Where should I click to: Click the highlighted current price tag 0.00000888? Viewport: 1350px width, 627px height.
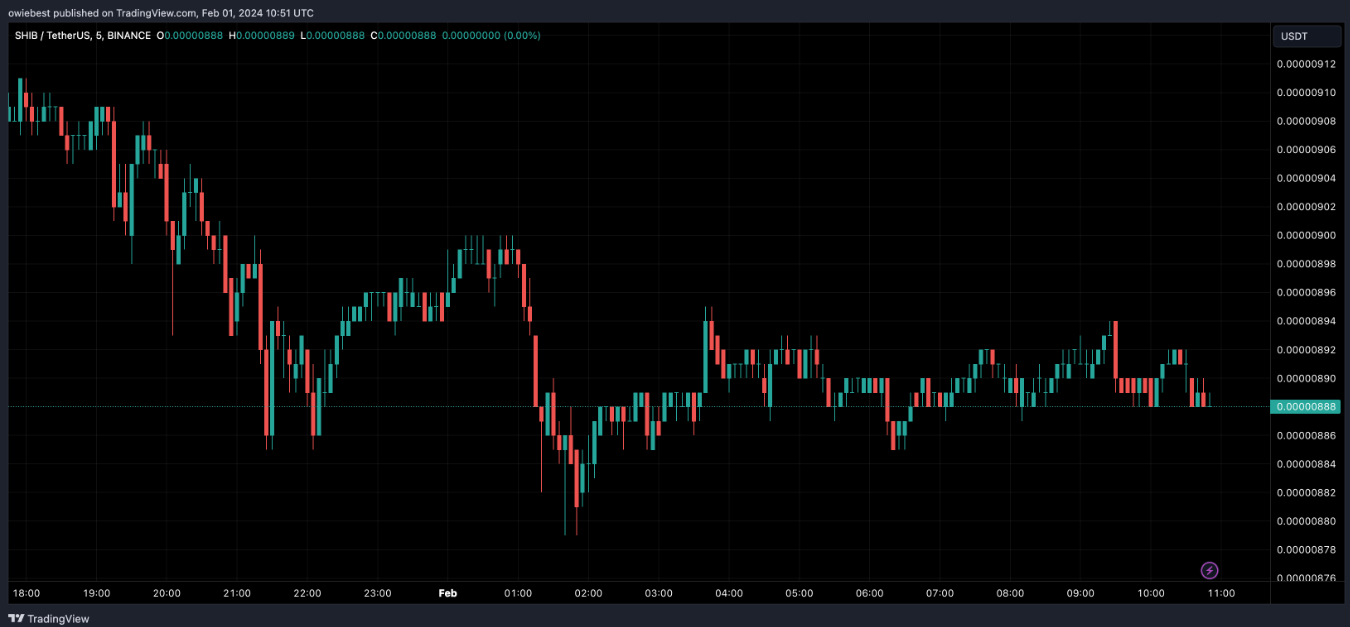(x=1306, y=407)
